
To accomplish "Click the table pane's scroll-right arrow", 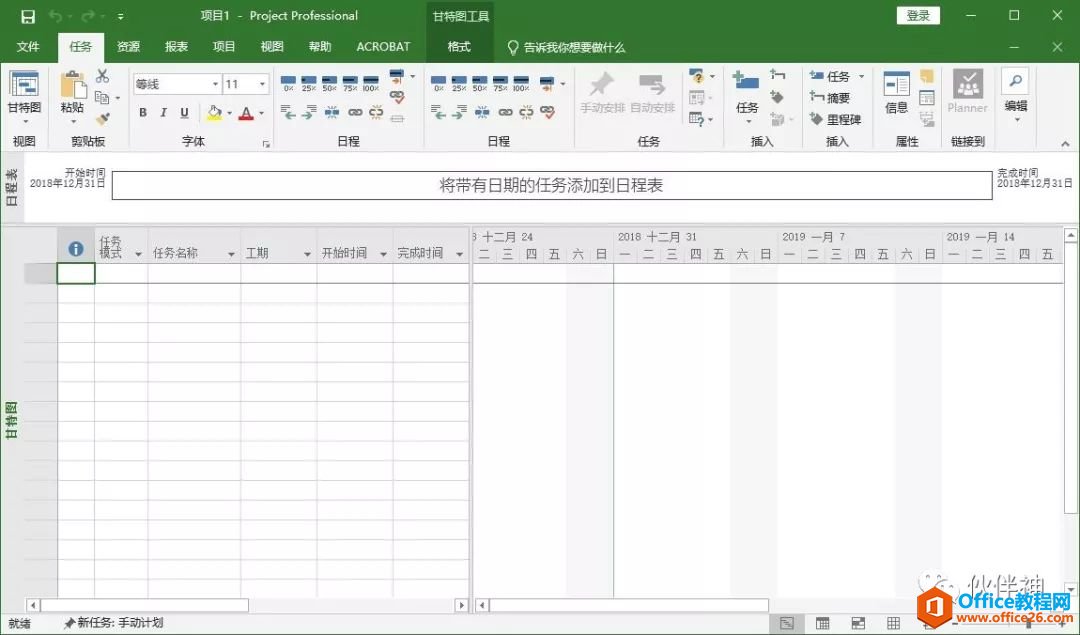I will (461, 605).
